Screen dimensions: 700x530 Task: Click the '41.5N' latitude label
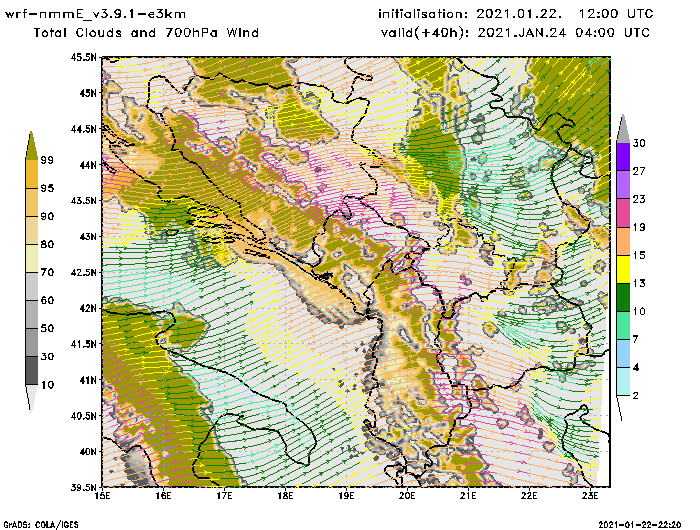click(83, 344)
